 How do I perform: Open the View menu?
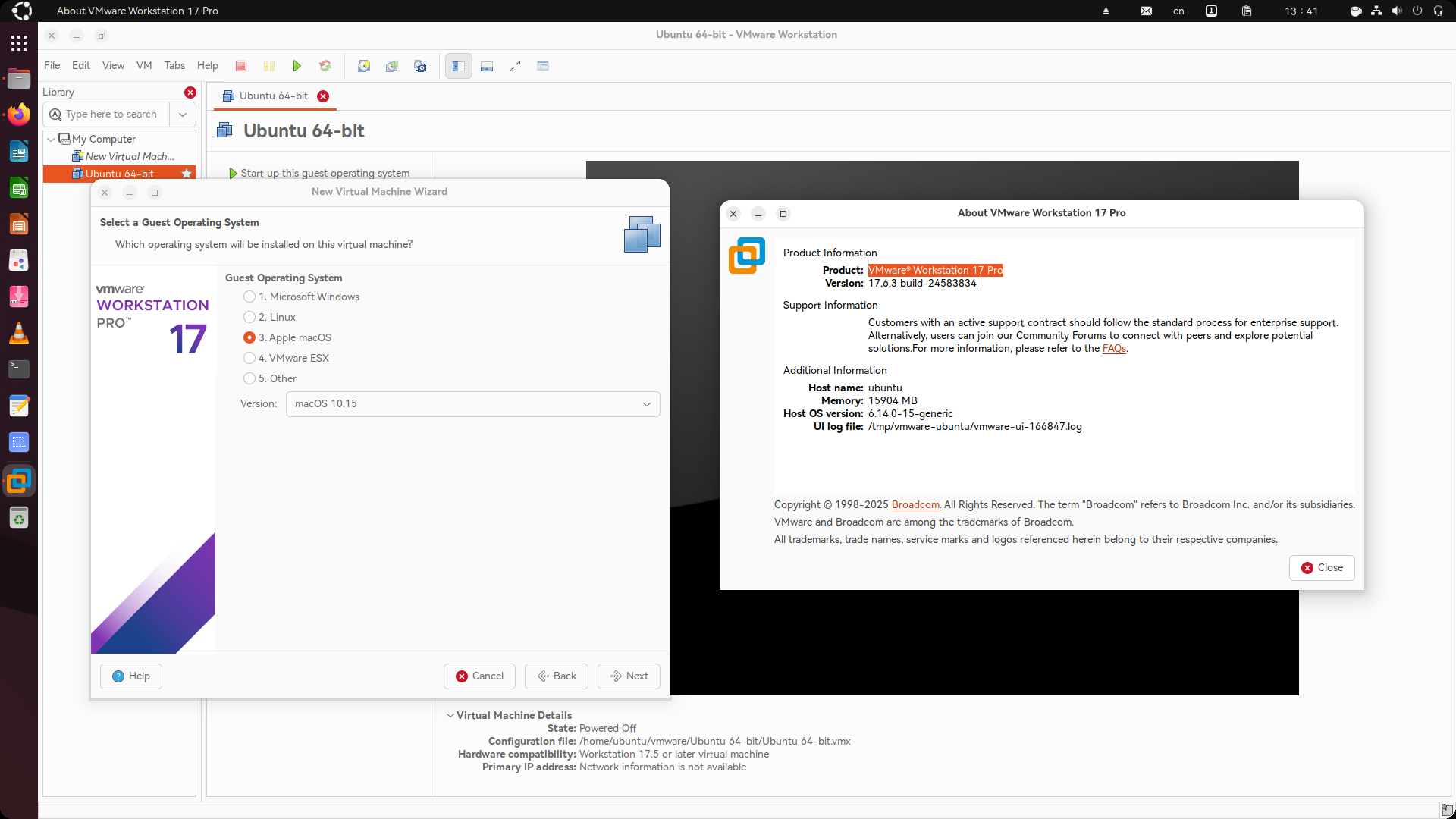113,66
